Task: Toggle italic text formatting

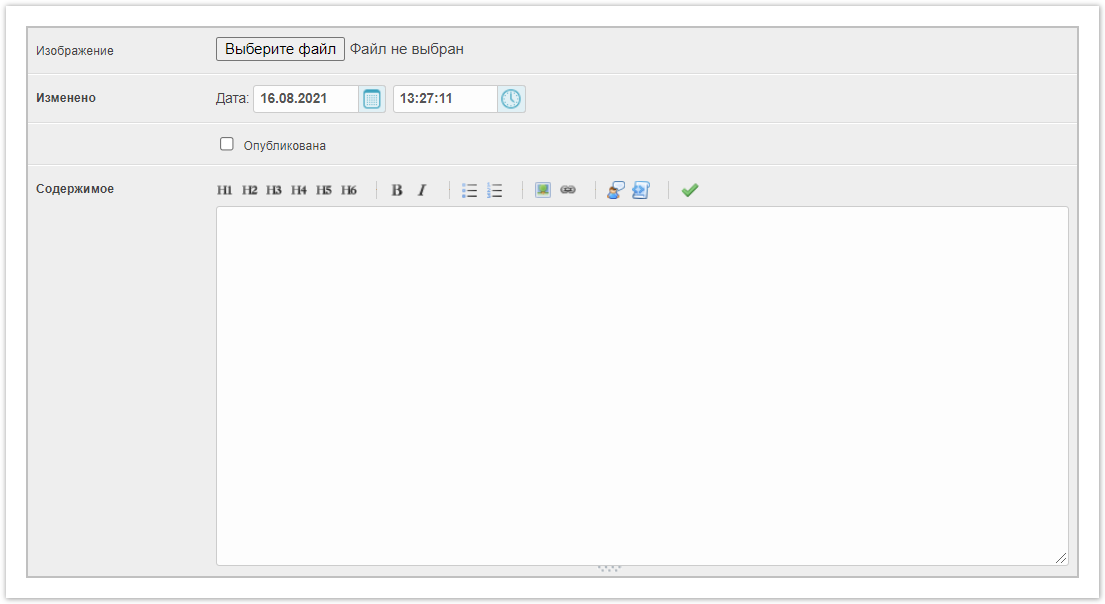Action: pos(422,190)
